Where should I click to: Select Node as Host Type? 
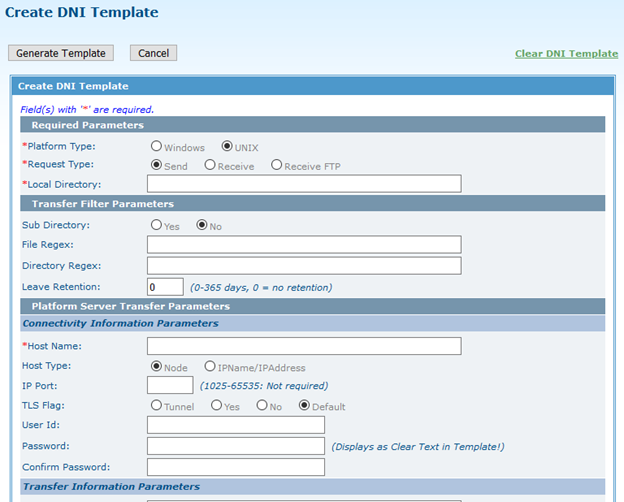coord(156,366)
